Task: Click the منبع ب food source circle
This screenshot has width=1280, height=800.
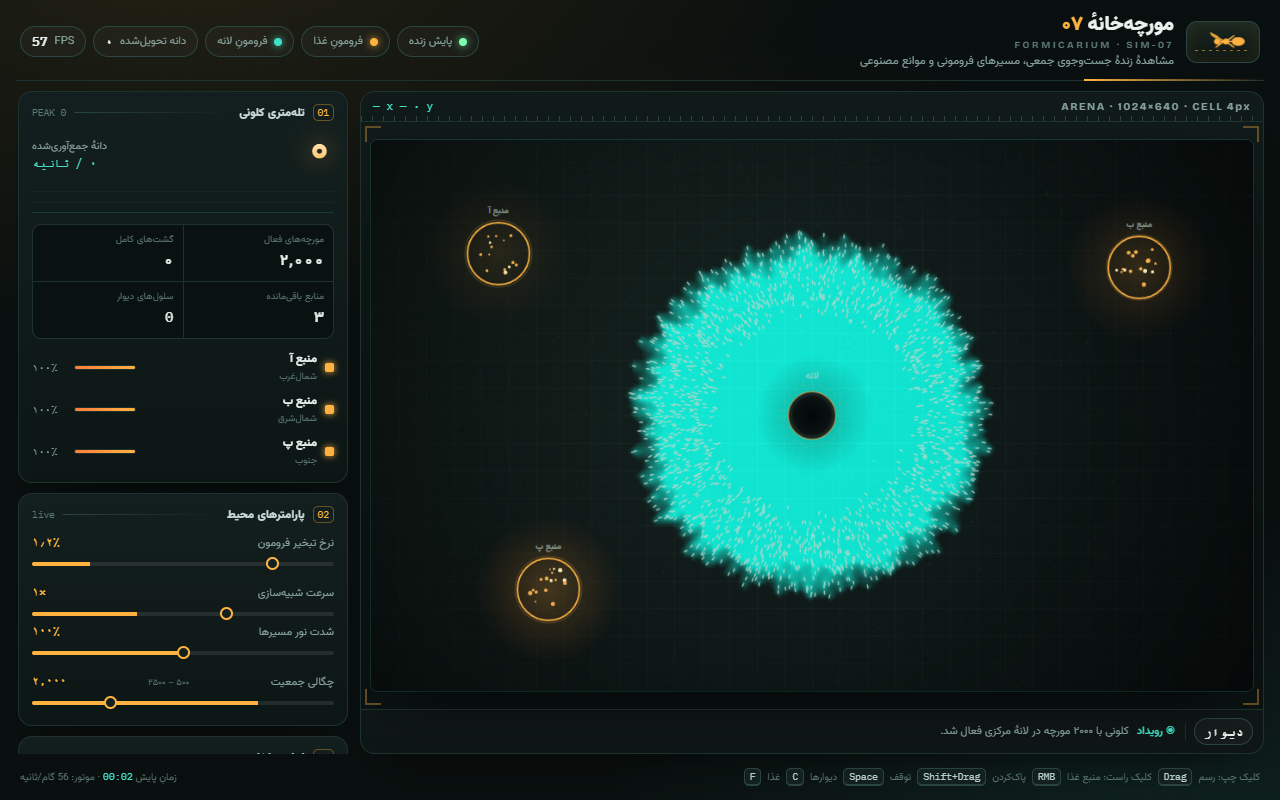Action: (x=1139, y=267)
